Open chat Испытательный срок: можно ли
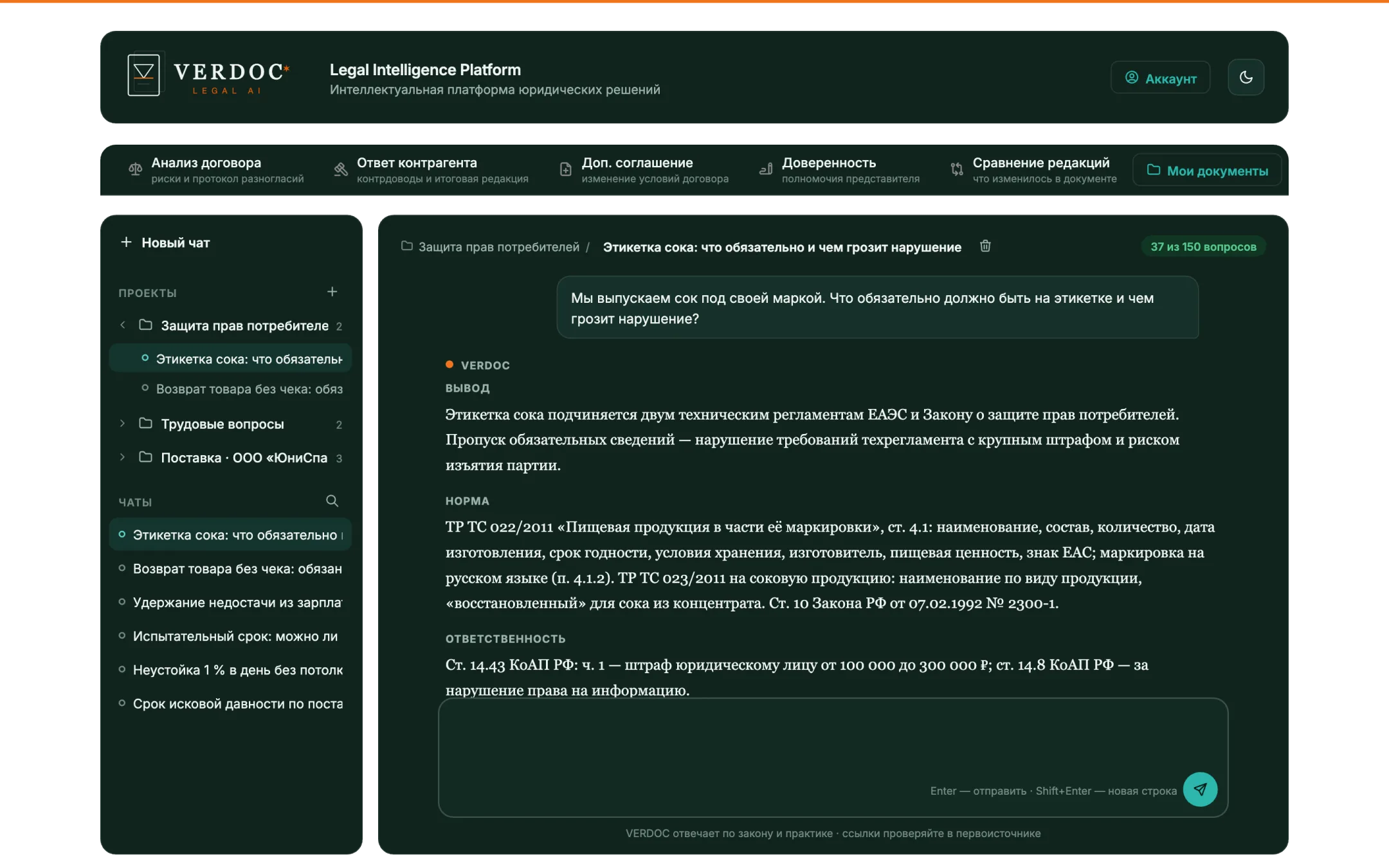This screenshot has height=868, width=1389. coord(232,636)
